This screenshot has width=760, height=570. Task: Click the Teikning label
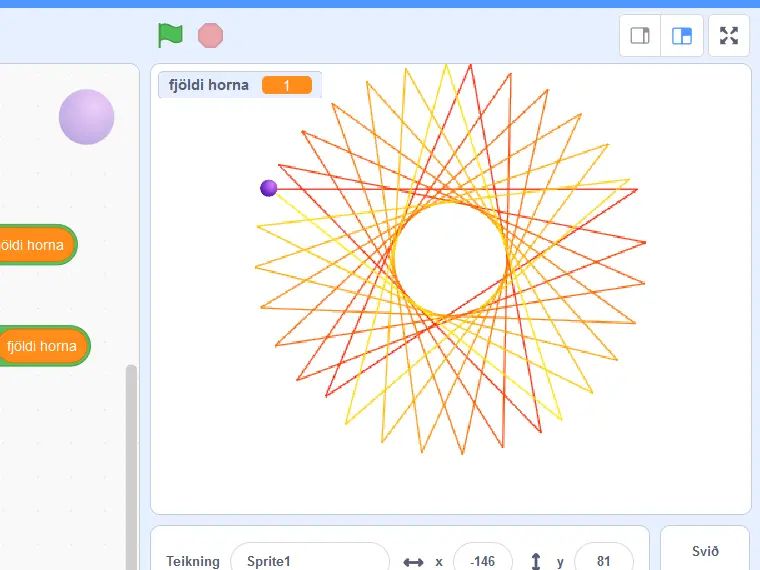coord(193,561)
